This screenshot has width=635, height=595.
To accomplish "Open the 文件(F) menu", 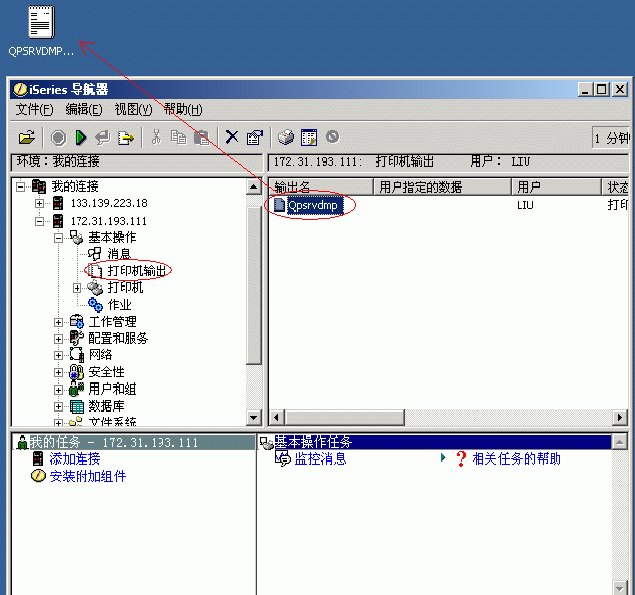I will [x=34, y=109].
